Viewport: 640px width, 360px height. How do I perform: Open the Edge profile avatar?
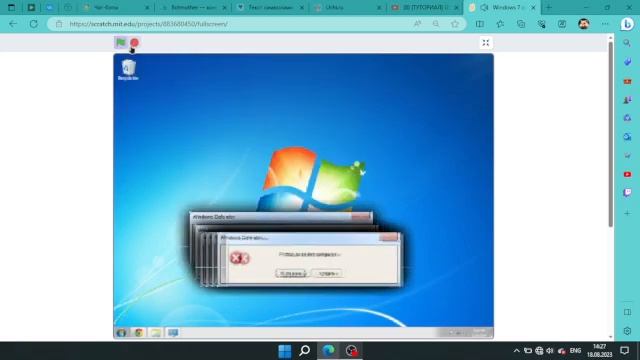pyautogui.click(x=584, y=24)
